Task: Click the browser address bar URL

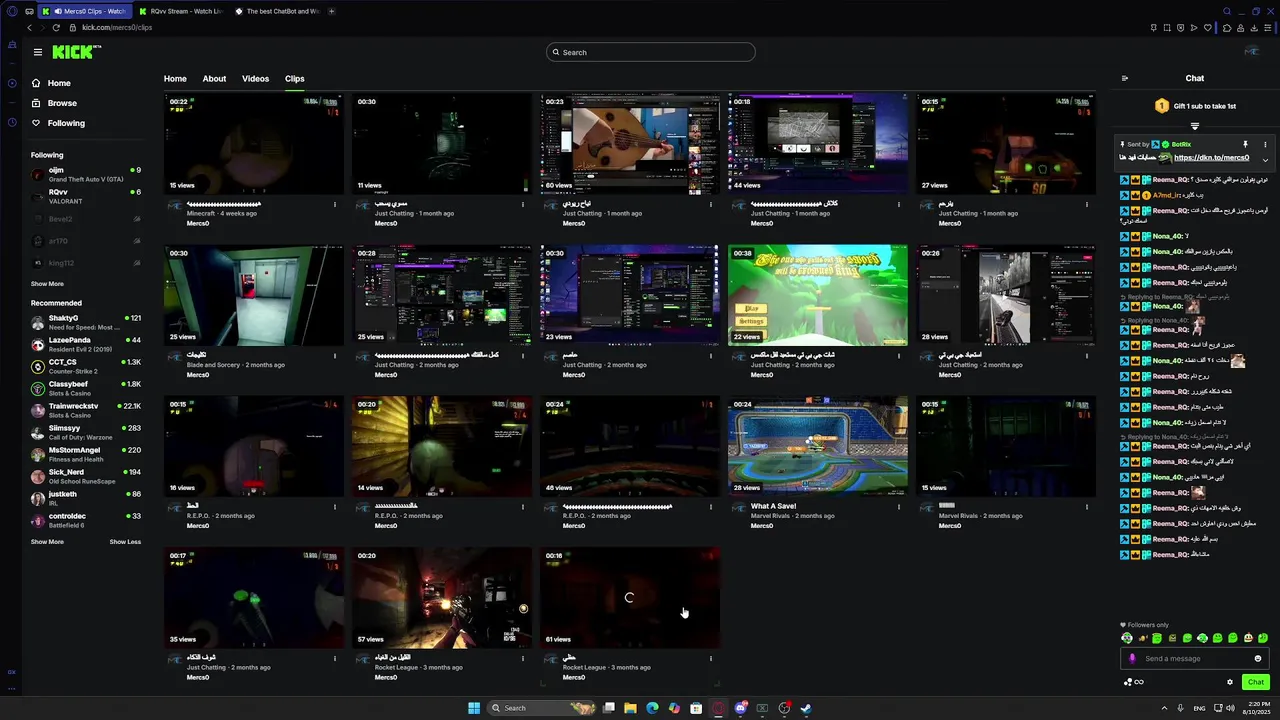Action: 117,28
